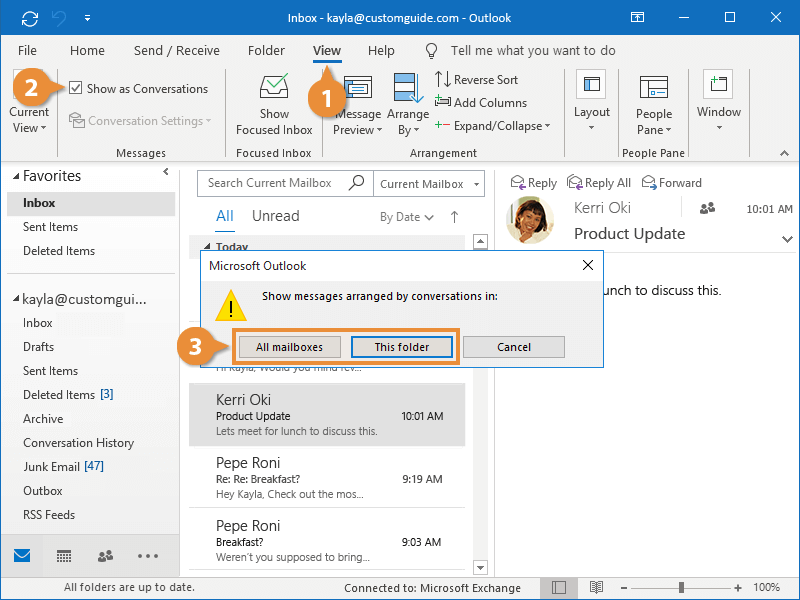The width and height of the screenshot is (800, 600).
Task: Click the zoom slider in status bar
Action: (682, 587)
